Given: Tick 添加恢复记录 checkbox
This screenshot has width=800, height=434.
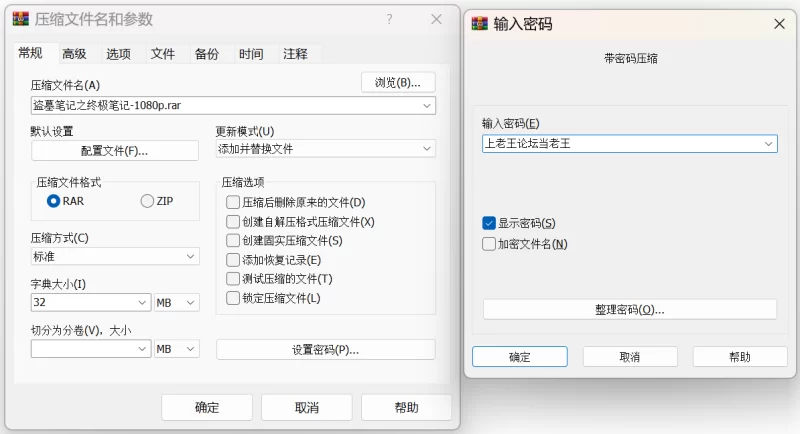Looking at the screenshot, I should 233,260.
